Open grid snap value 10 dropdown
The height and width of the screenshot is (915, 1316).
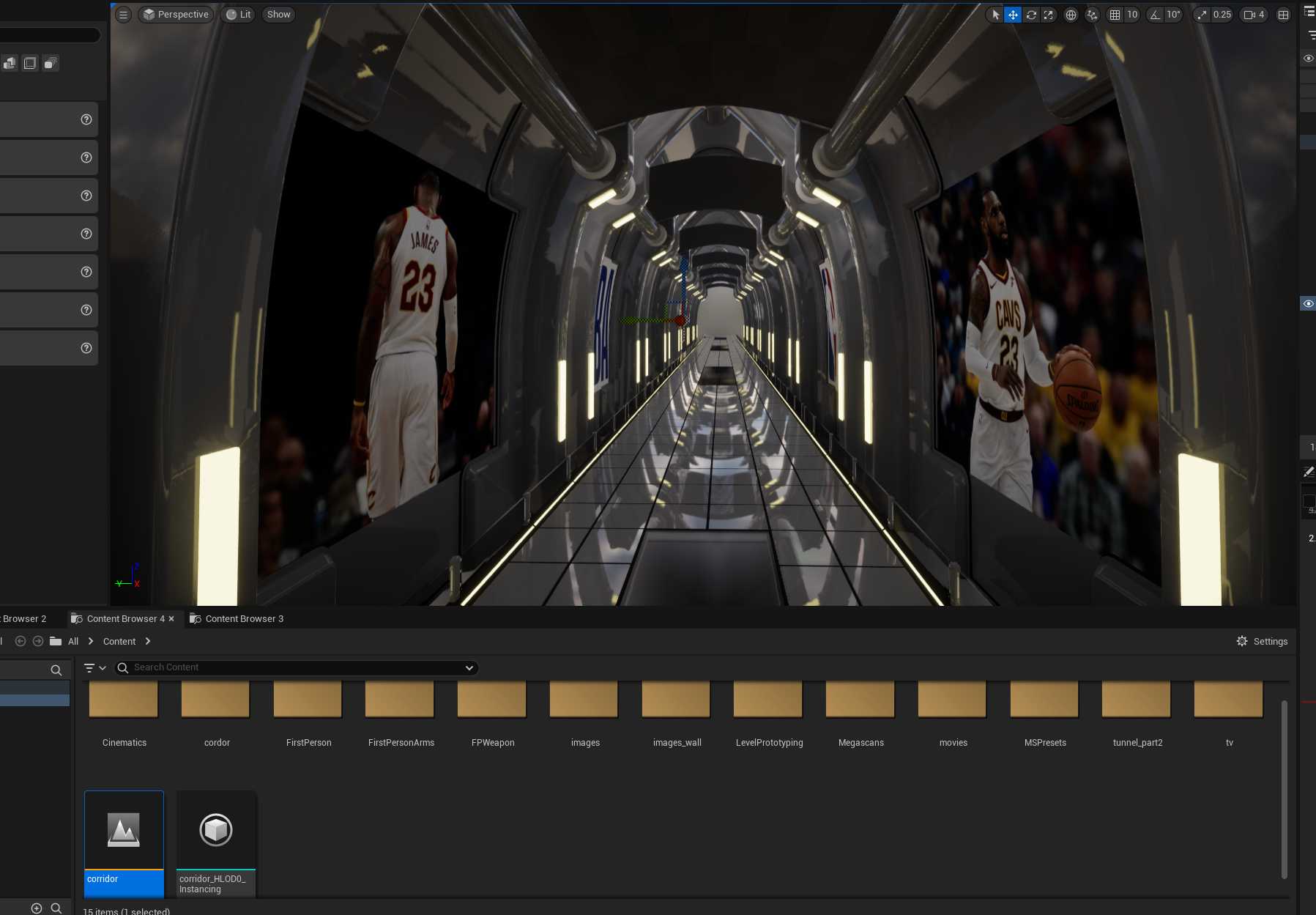1132,15
